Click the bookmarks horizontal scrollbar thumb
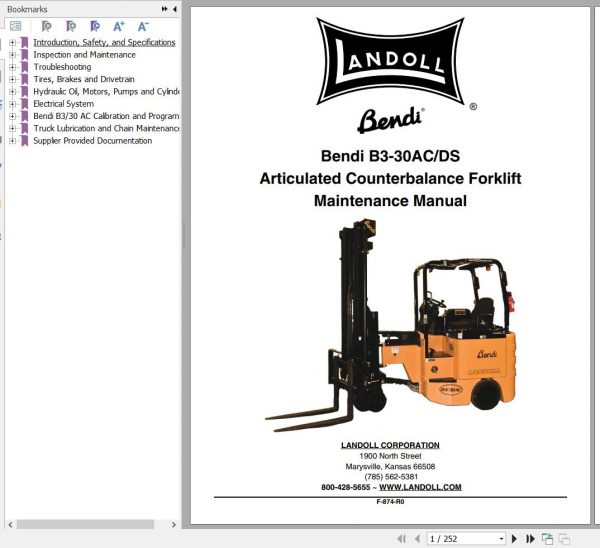The width and height of the screenshot is (600, 548). pos(85,525)
